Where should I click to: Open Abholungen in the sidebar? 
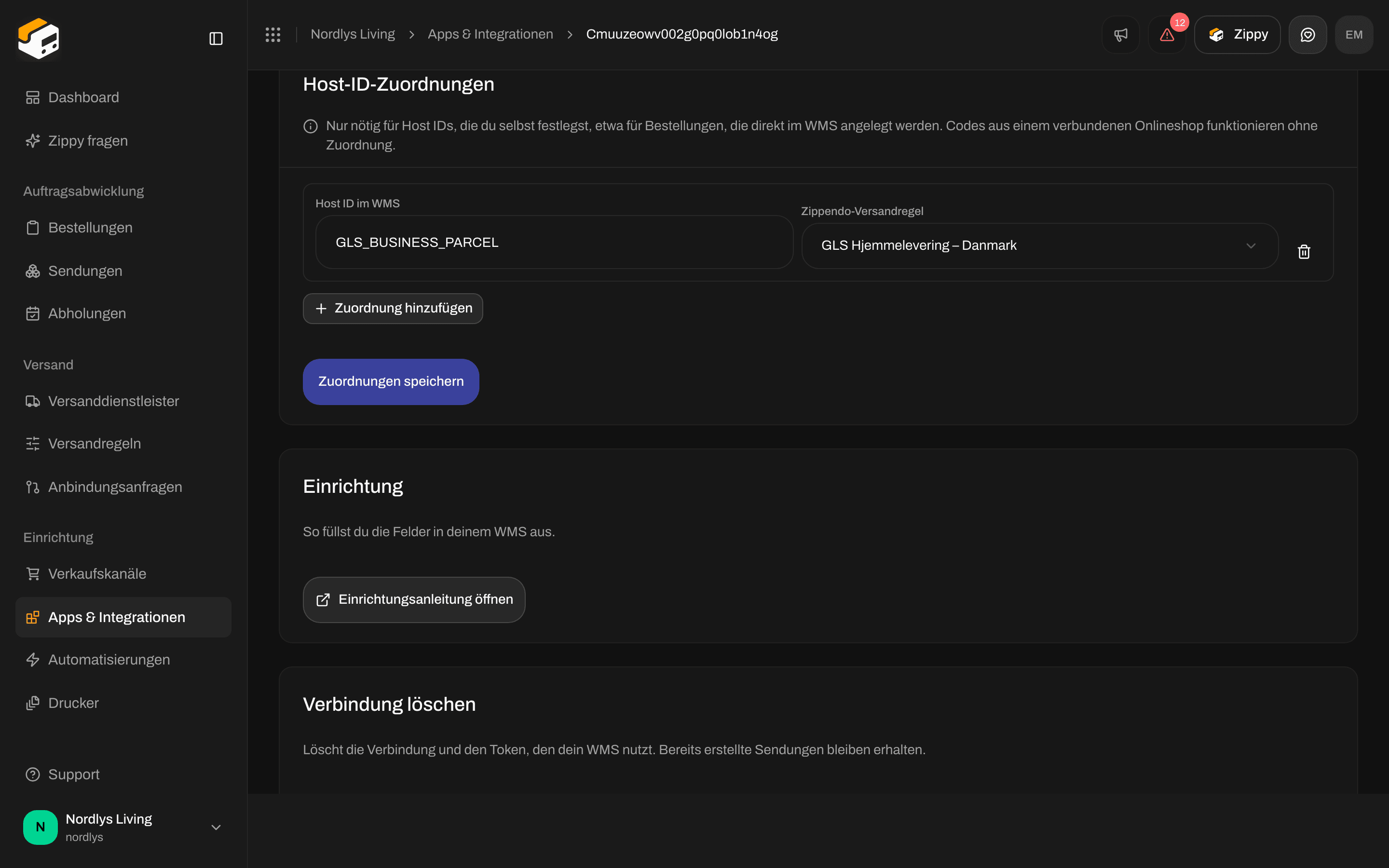coord(123,313)
